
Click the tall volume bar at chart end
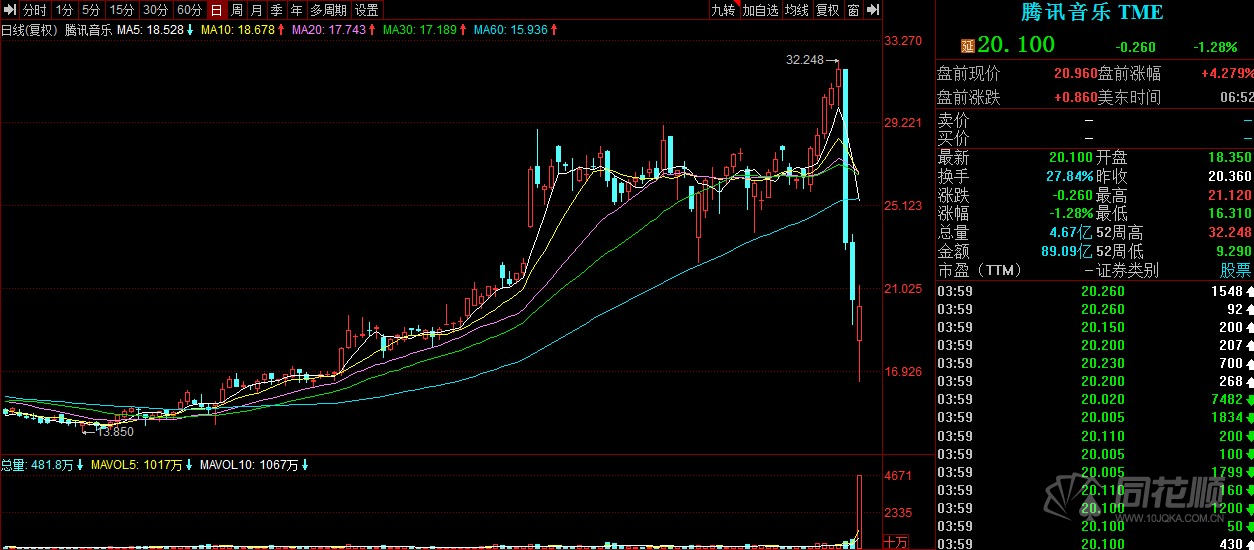860,511
